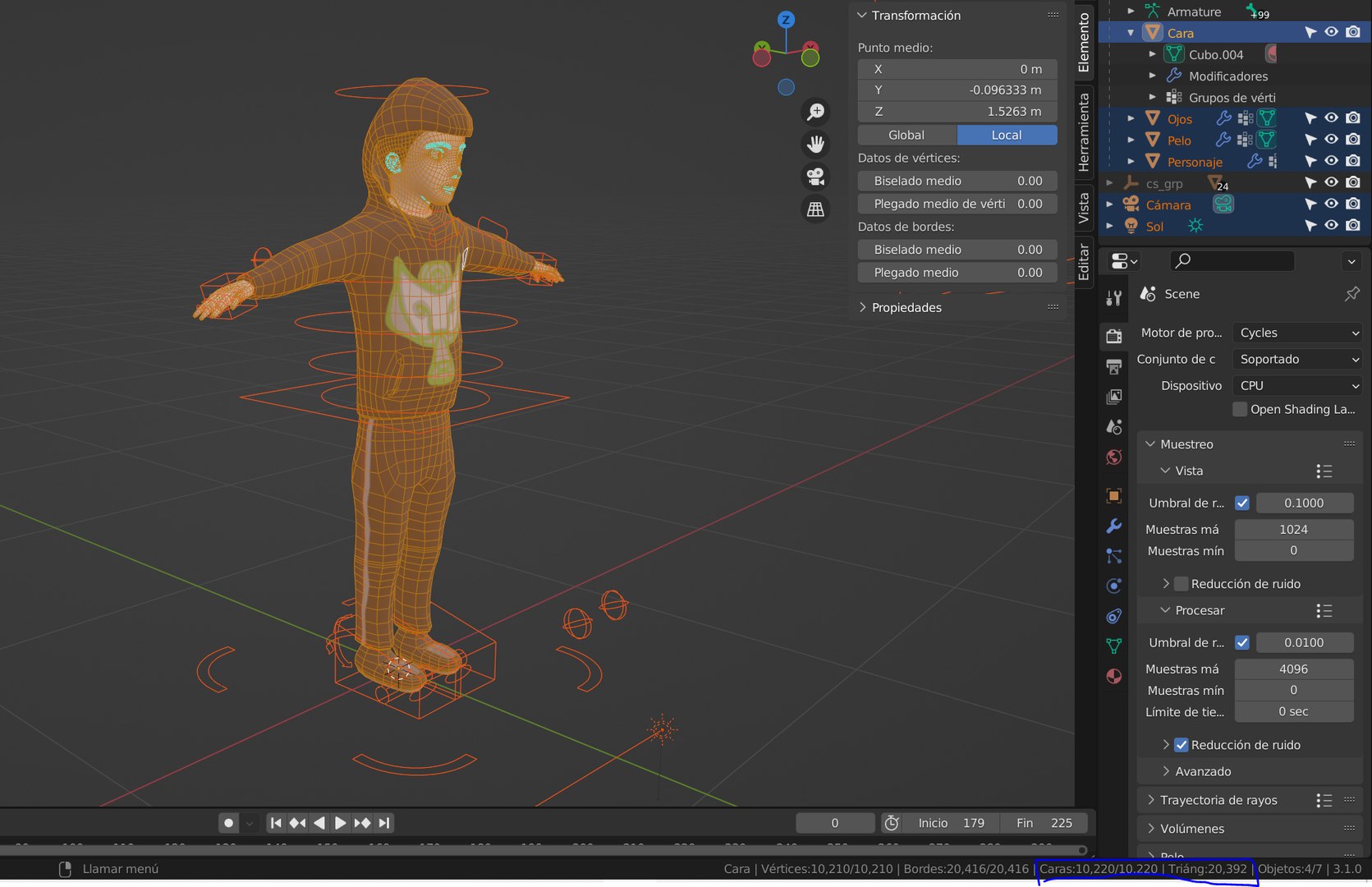Select the Local orientation button
Viewport: 1372px width, 887px height.
tap(1007, 135)
